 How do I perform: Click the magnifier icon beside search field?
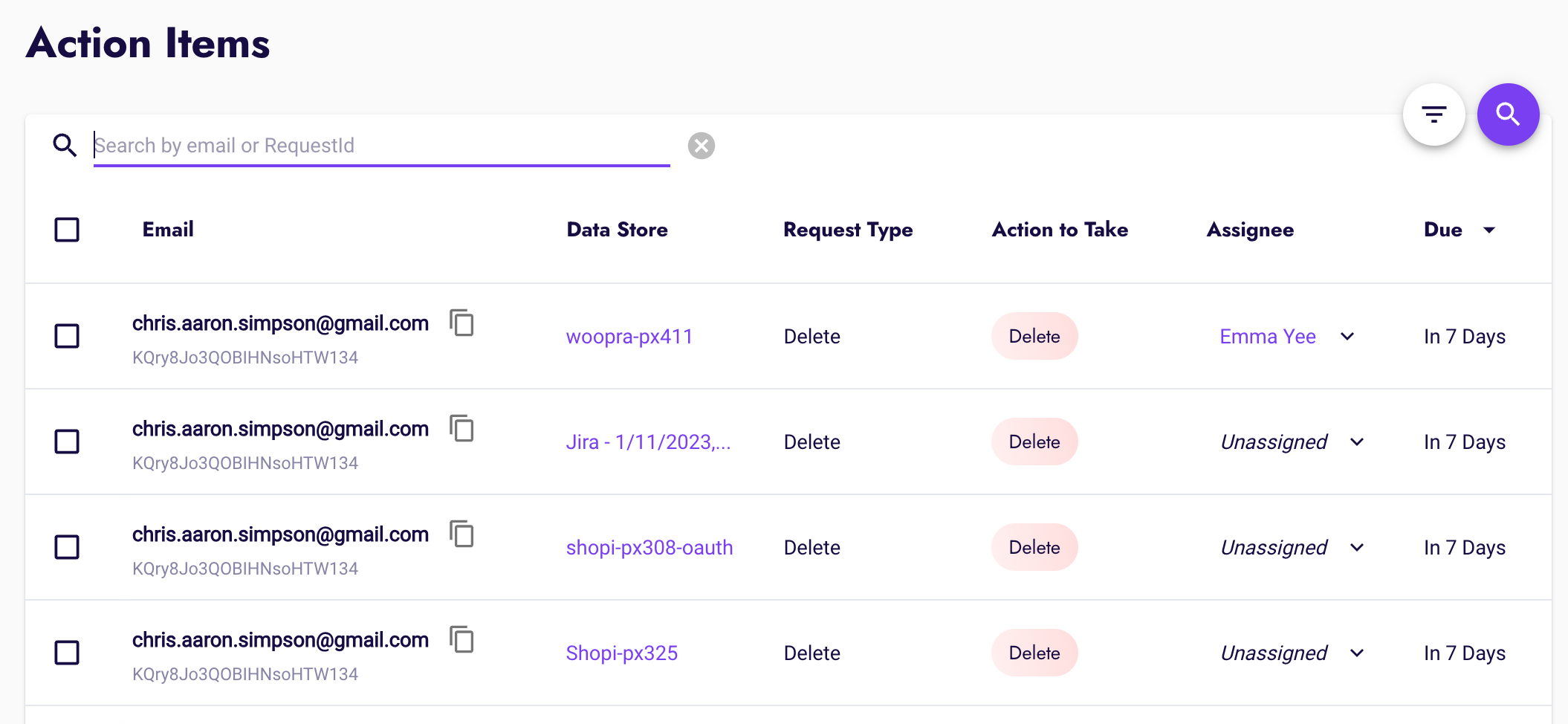pos(65,146)
